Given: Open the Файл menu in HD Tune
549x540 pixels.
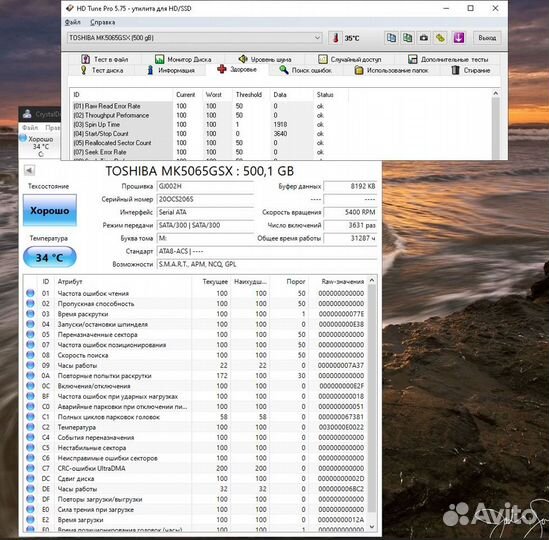Looking at the screenshot, I should (x=72, y=22).
